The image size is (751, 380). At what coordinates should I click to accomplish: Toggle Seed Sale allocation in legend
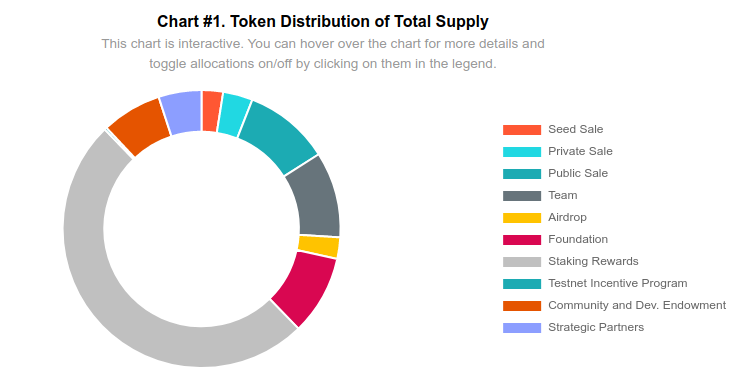pos(553,129)
